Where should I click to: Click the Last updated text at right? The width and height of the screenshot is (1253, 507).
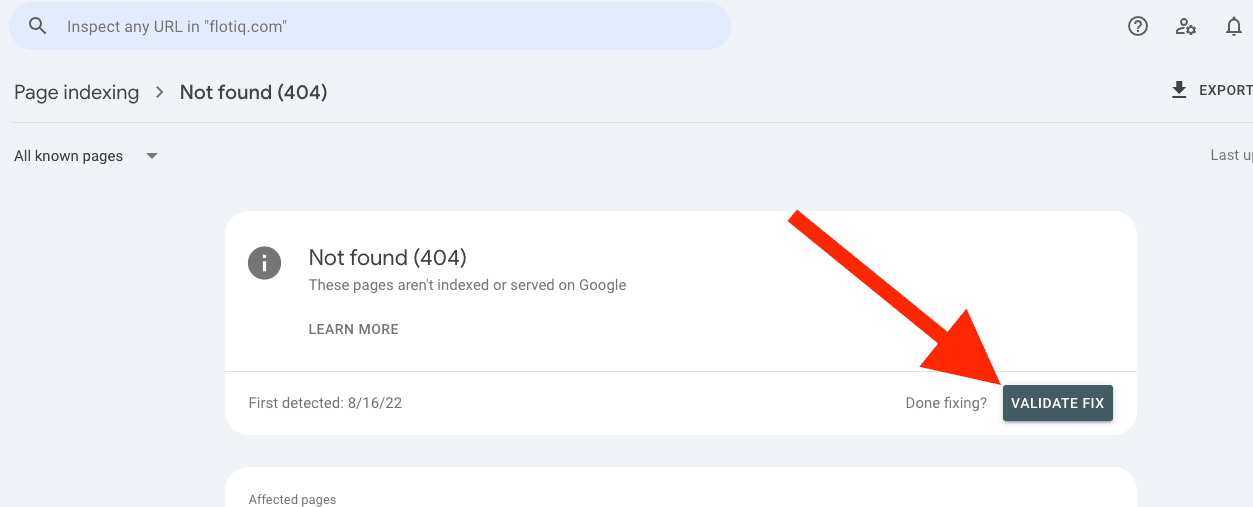(1231, 155)
